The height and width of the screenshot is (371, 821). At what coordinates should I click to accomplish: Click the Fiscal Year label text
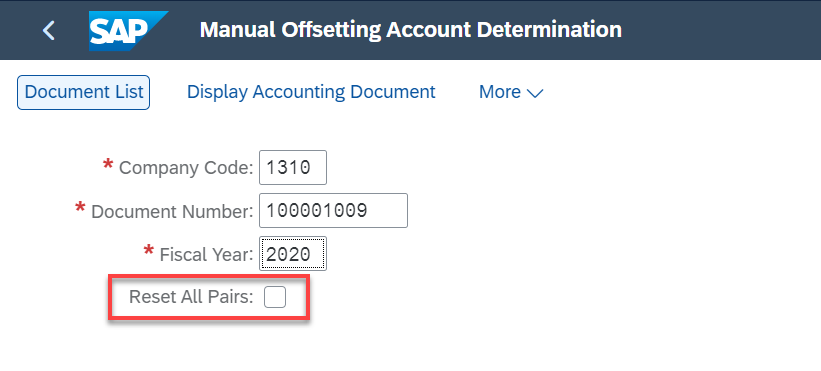coord(207,254)
